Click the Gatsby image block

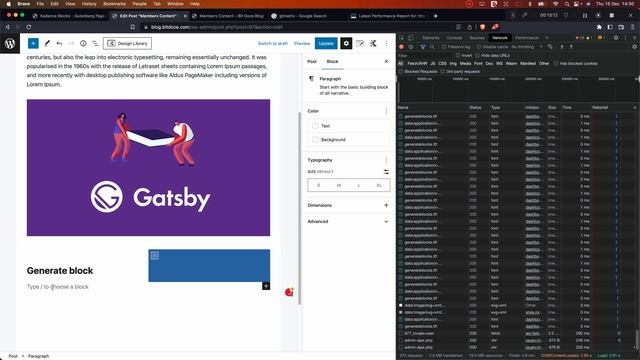(148, 168)
